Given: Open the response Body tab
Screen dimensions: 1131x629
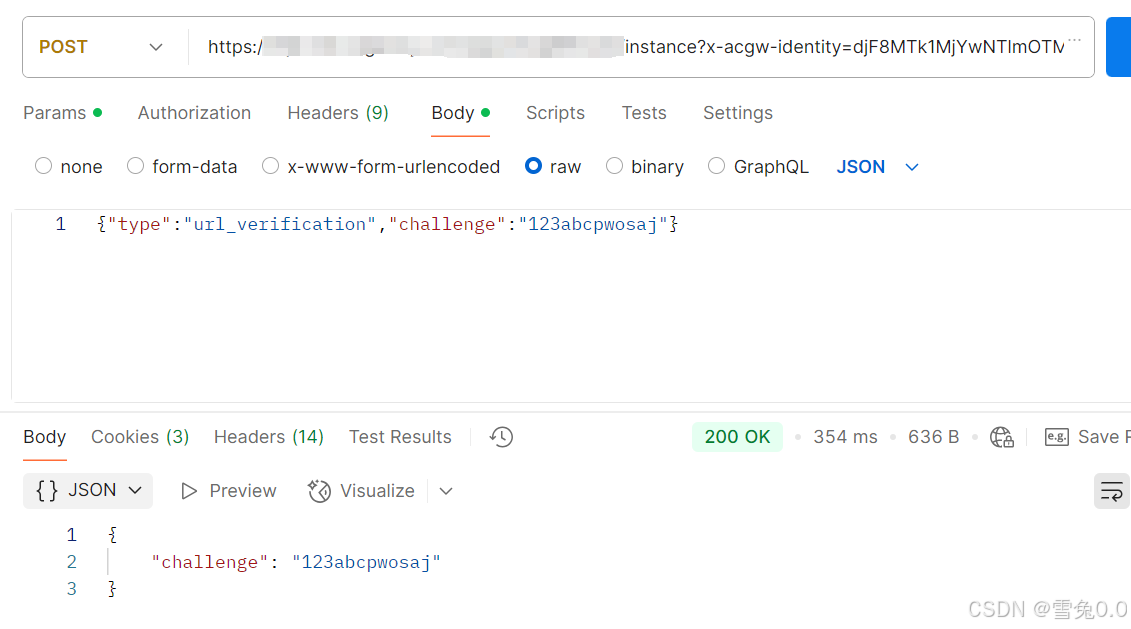Looking at the screenshot, I should click(45, 437).
